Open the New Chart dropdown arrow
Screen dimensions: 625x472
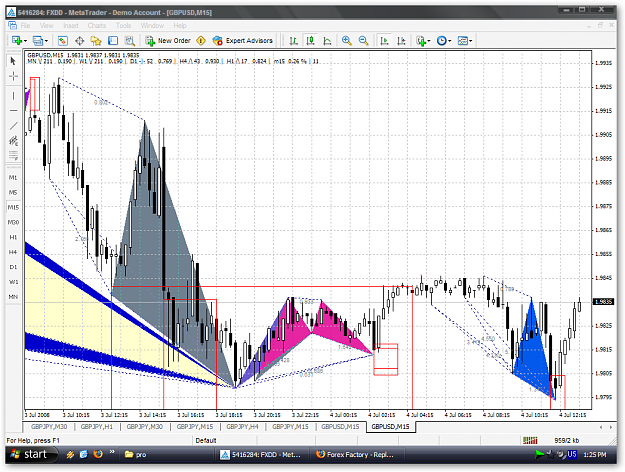[x=25, y=41]
